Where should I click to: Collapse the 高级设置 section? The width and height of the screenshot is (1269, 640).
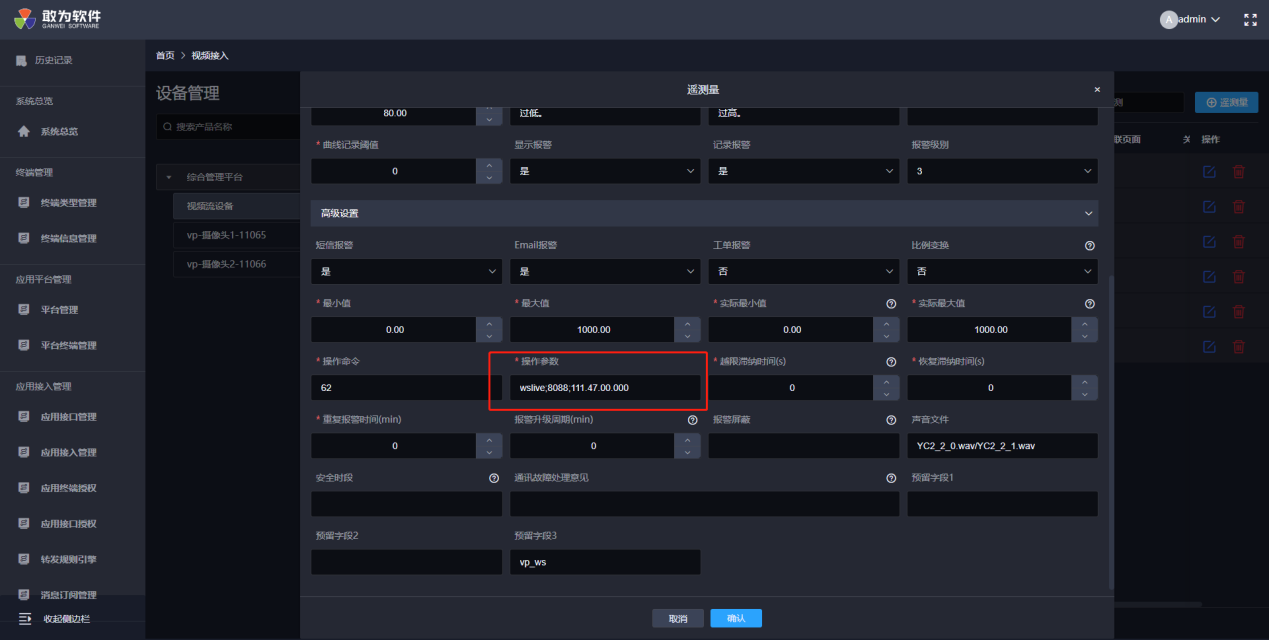coord(1088,213)
